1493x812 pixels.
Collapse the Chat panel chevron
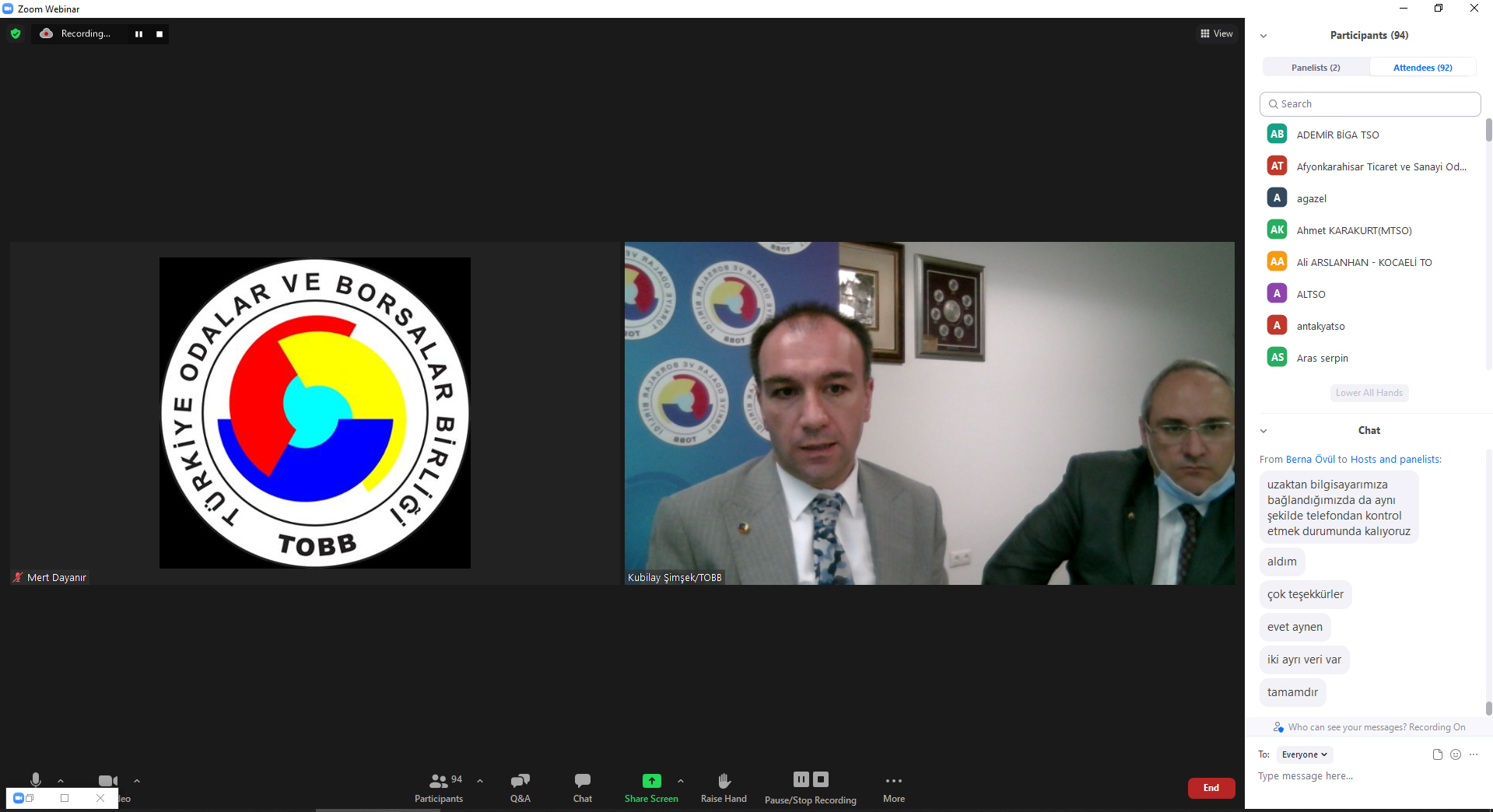tap(1263, 431)
